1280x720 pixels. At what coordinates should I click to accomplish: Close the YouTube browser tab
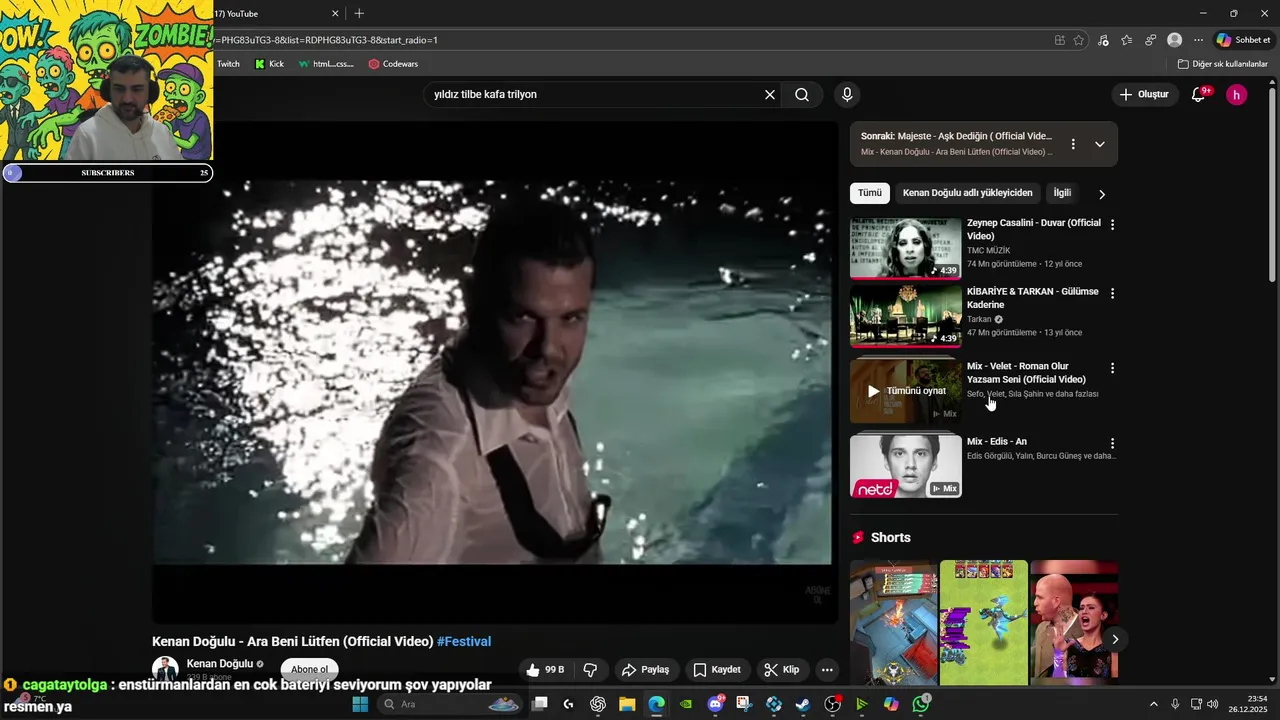coord(335,13)
